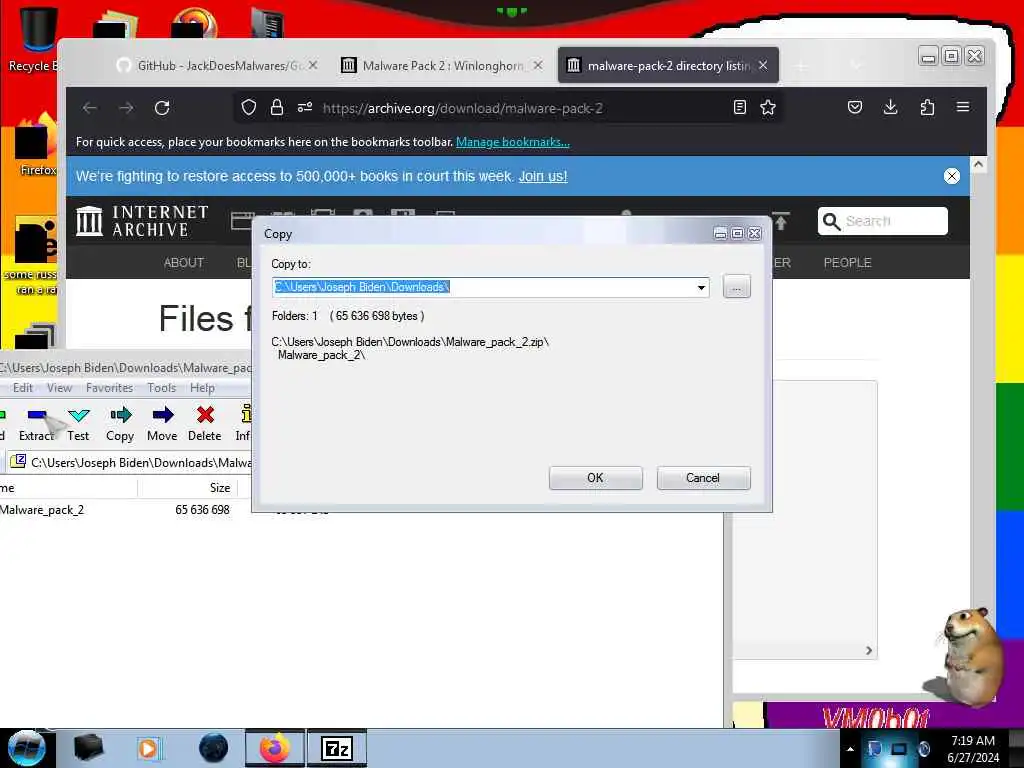Screen dimensions: 1024x768
Task: Click 7-Zip address bar archive icon
Action: coord(18,462)
